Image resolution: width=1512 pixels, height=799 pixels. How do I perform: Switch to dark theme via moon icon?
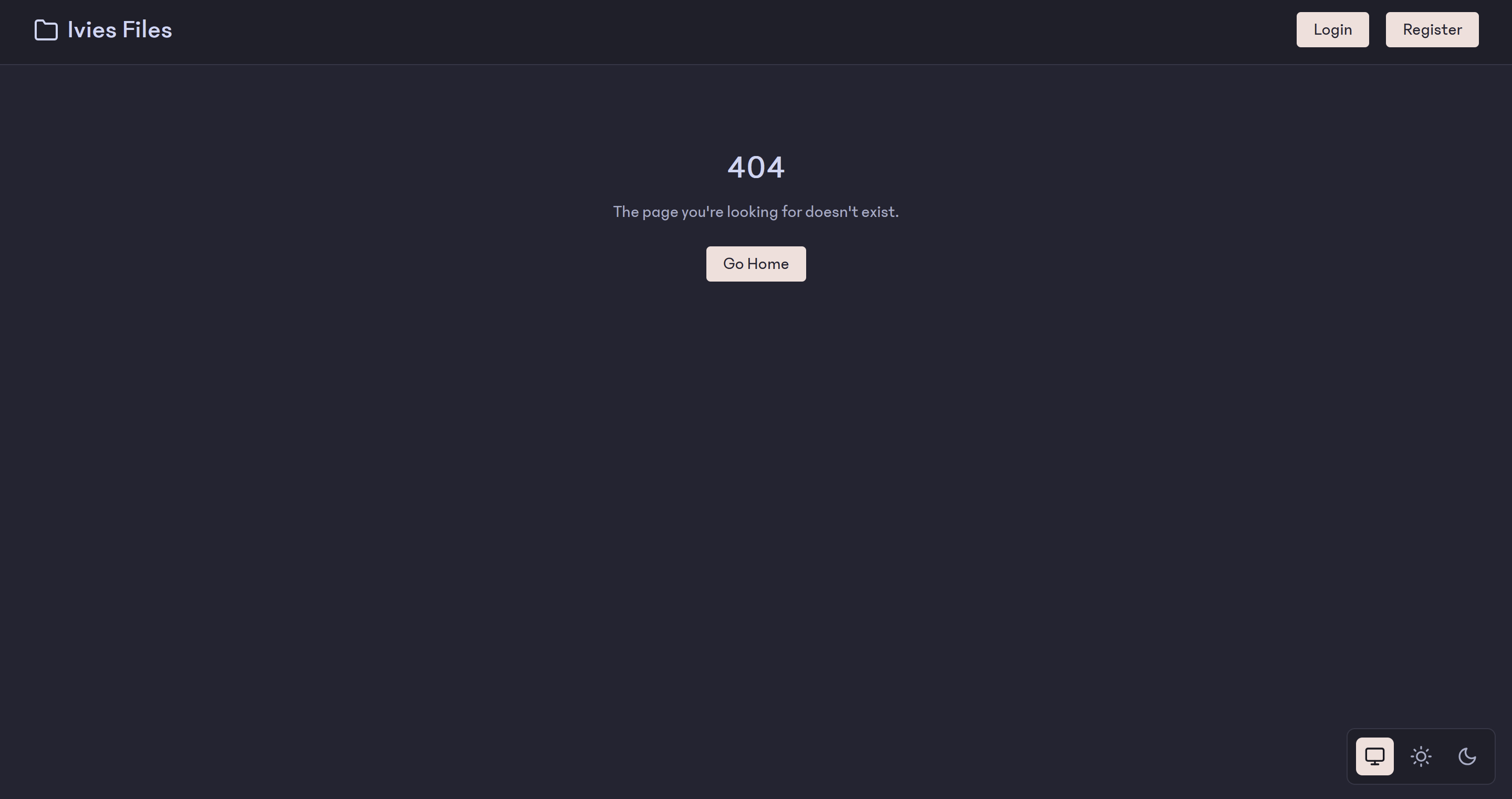coord(1467,756)
